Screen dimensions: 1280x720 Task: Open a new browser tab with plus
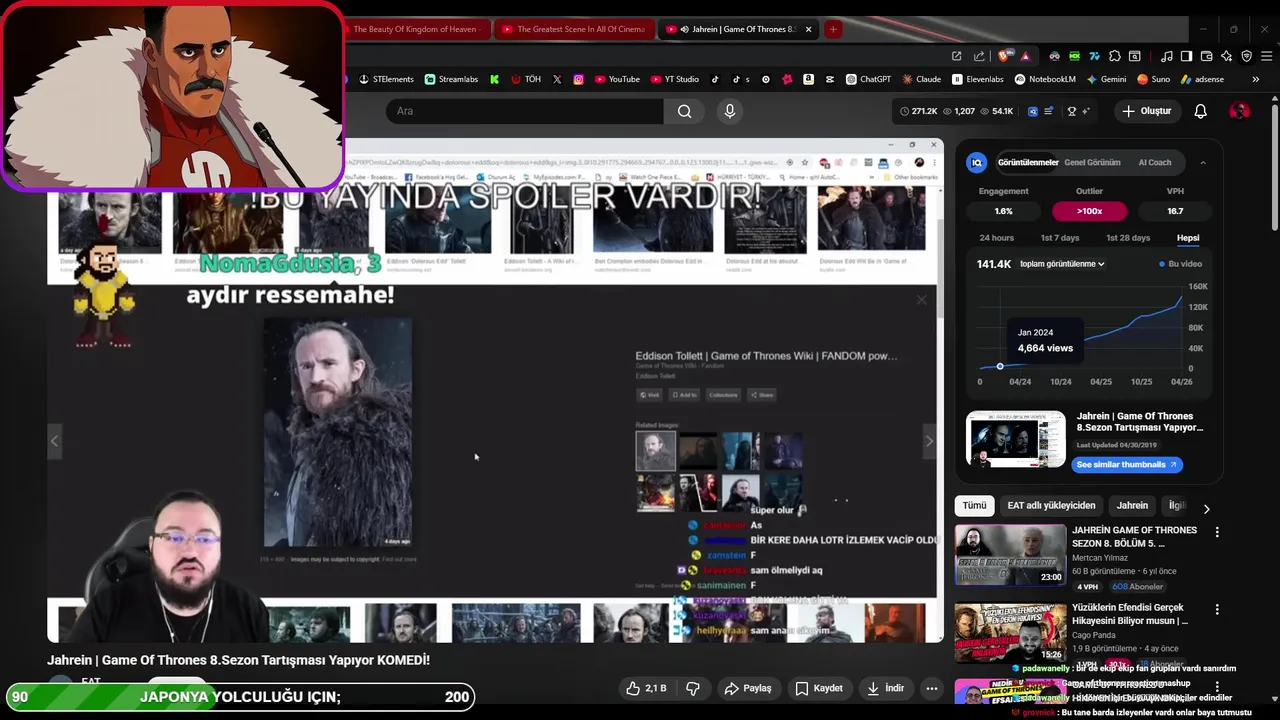point(832,29)
